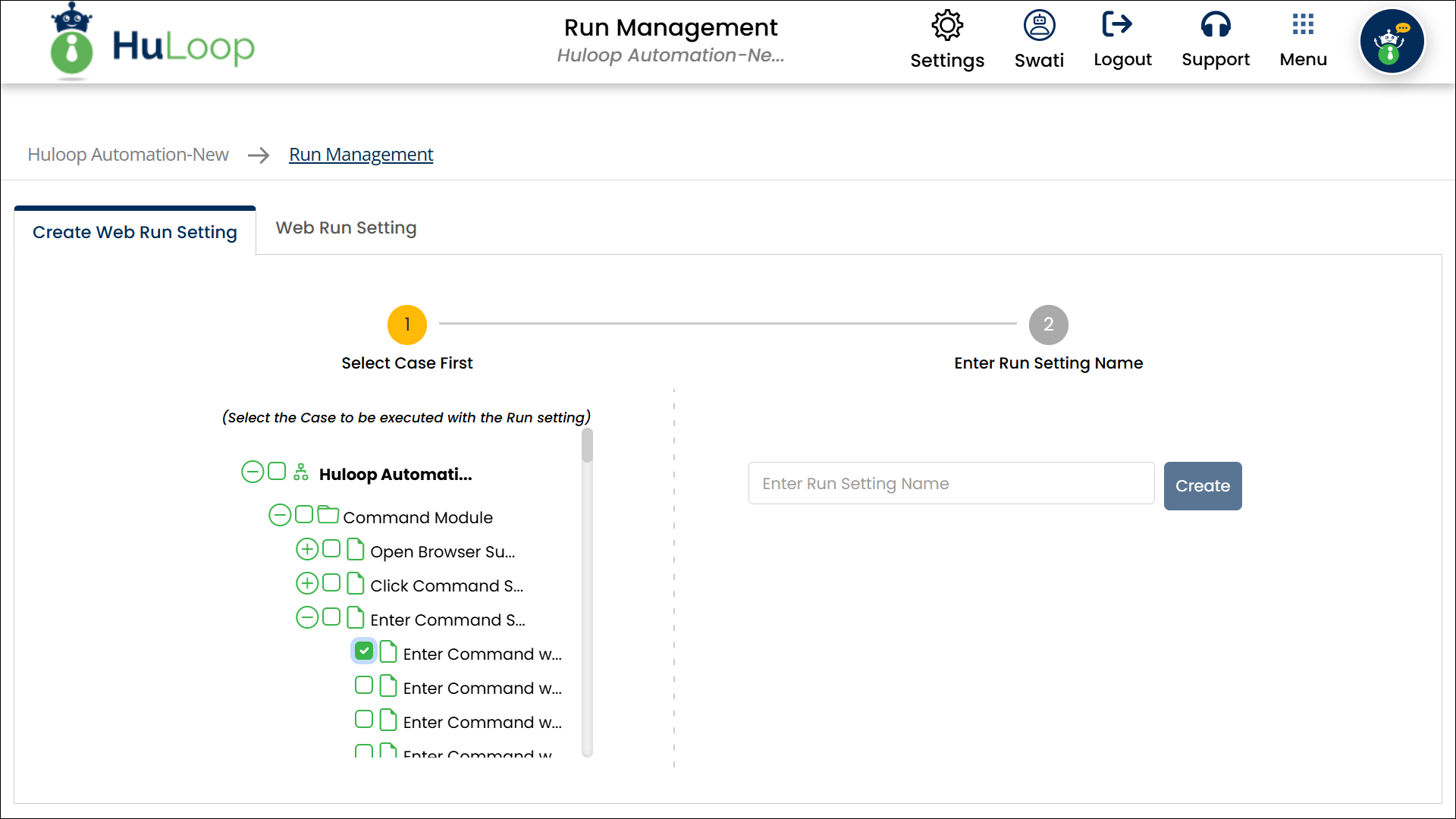Open the Run Management breadcrumb link
The height and width of the screenshot is (819, 1456).
coord(361,155)
